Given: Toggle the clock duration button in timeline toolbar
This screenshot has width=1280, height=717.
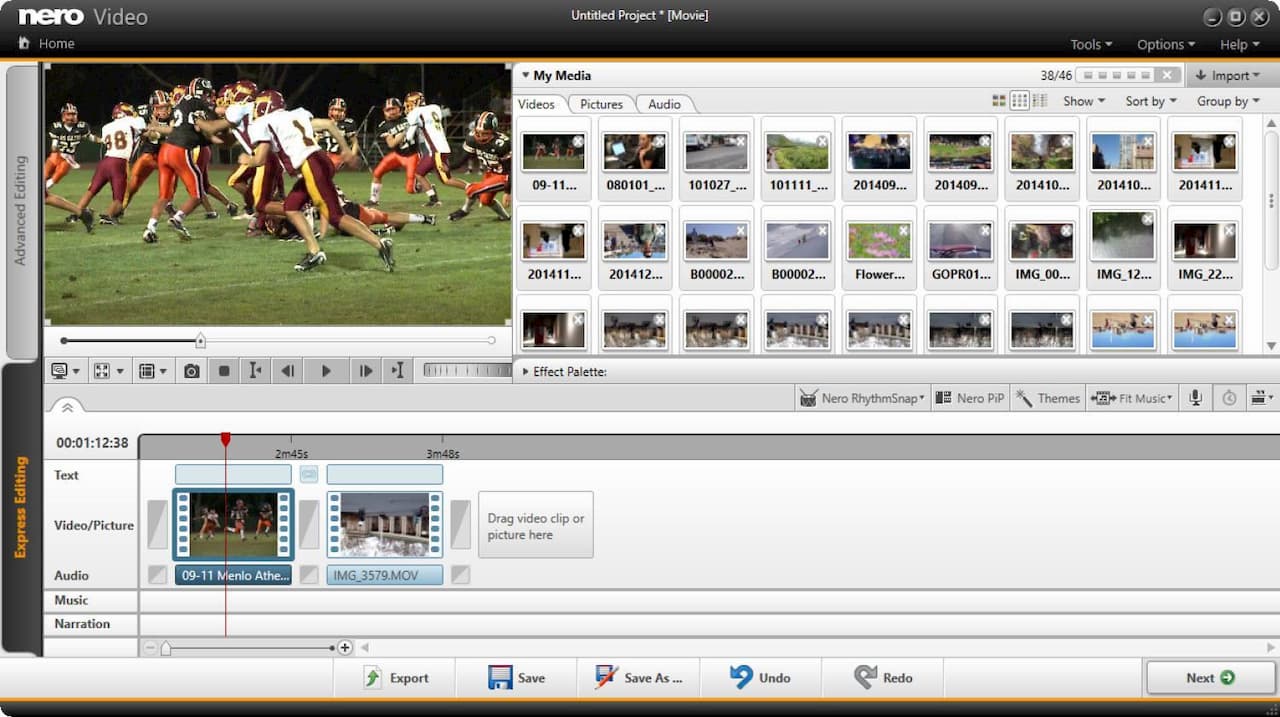Looking at the screenshot, I should pos(1229,398).
